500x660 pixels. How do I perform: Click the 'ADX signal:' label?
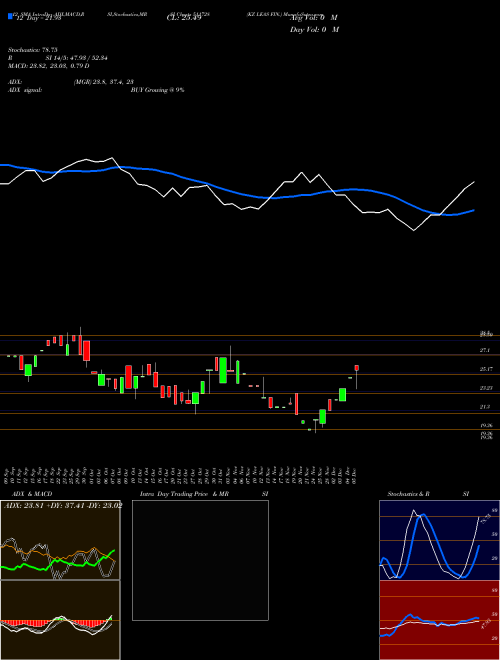click(25, 90)
